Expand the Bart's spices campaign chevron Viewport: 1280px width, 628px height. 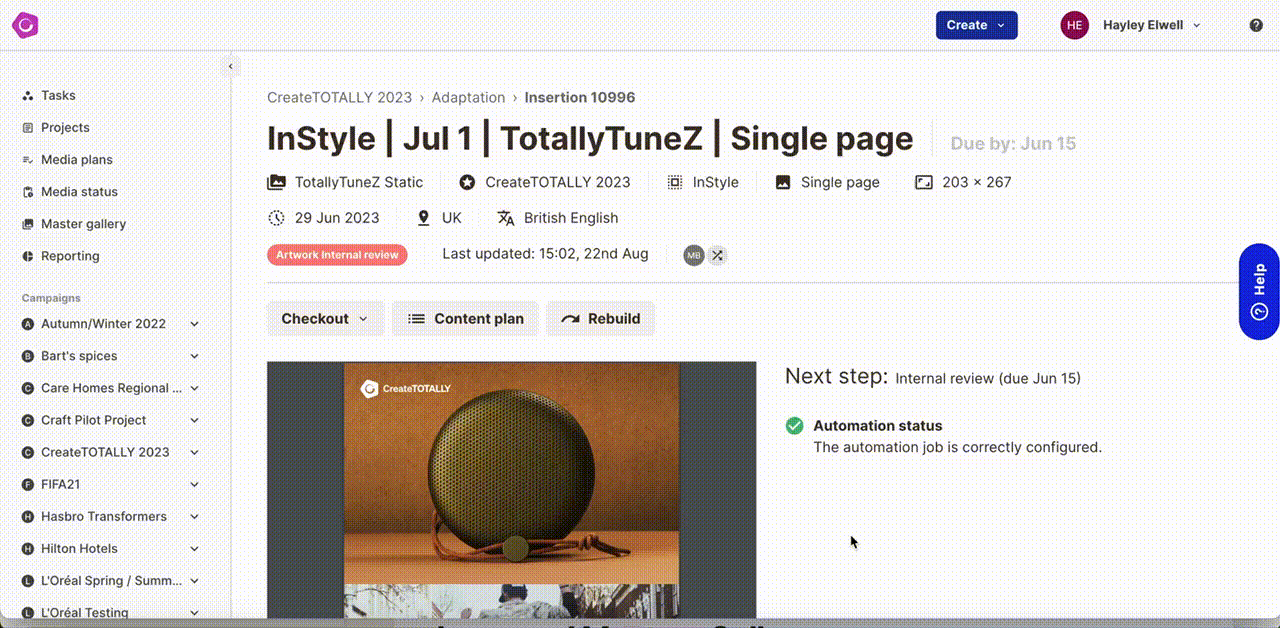194,356
